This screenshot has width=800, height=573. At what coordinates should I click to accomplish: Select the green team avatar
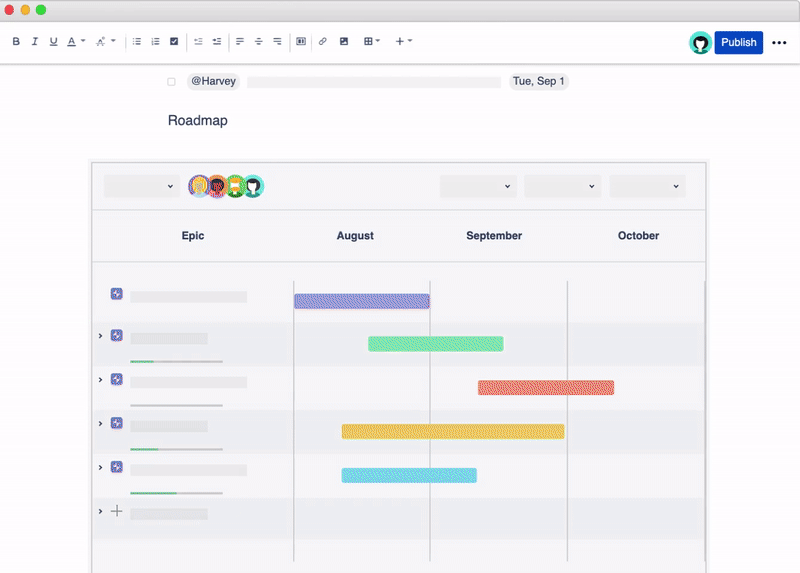[x=235, y=186]
